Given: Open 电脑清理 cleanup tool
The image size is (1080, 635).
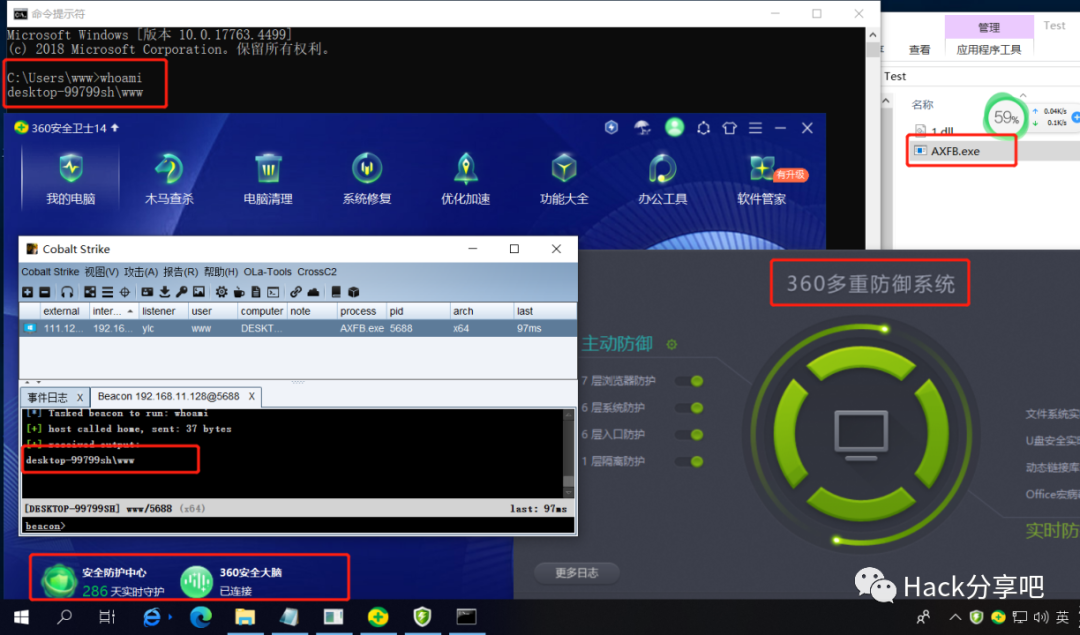Looking at the screenshot, I should (268, 178).
